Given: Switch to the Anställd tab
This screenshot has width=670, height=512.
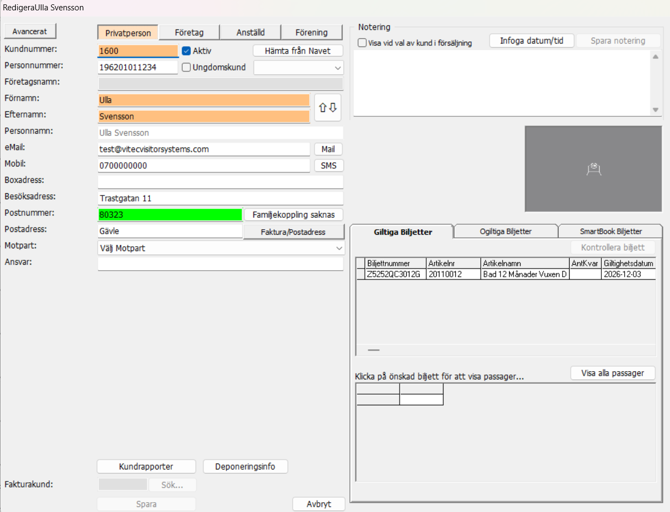Looking at the screenshot, I should click(250, 32).
